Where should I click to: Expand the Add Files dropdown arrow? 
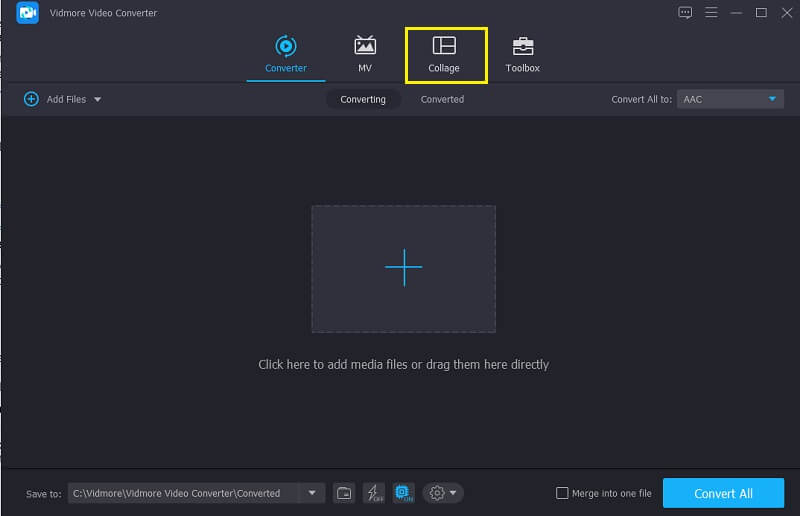(98, 100)
